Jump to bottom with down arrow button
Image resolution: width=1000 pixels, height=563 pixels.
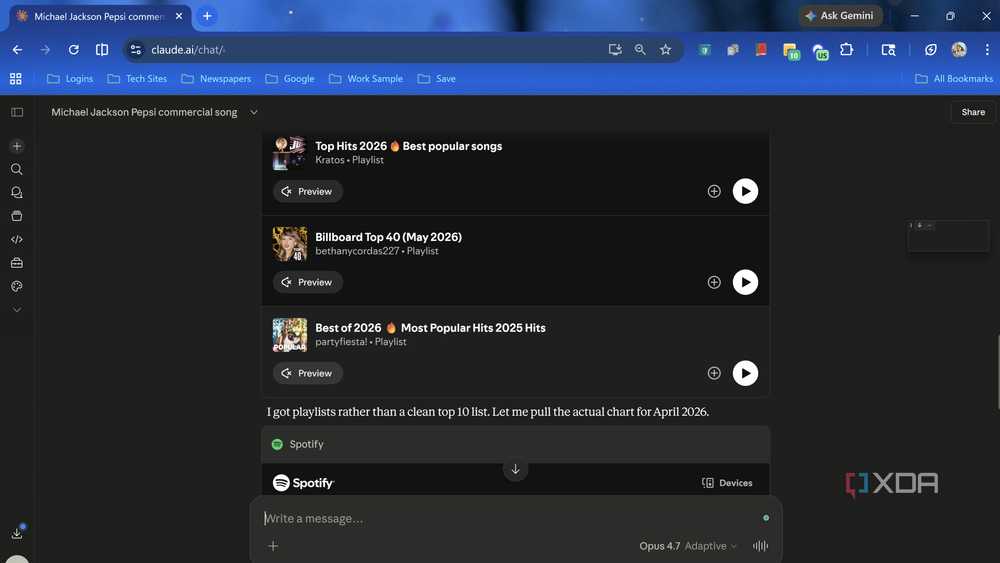pos(515,469)
